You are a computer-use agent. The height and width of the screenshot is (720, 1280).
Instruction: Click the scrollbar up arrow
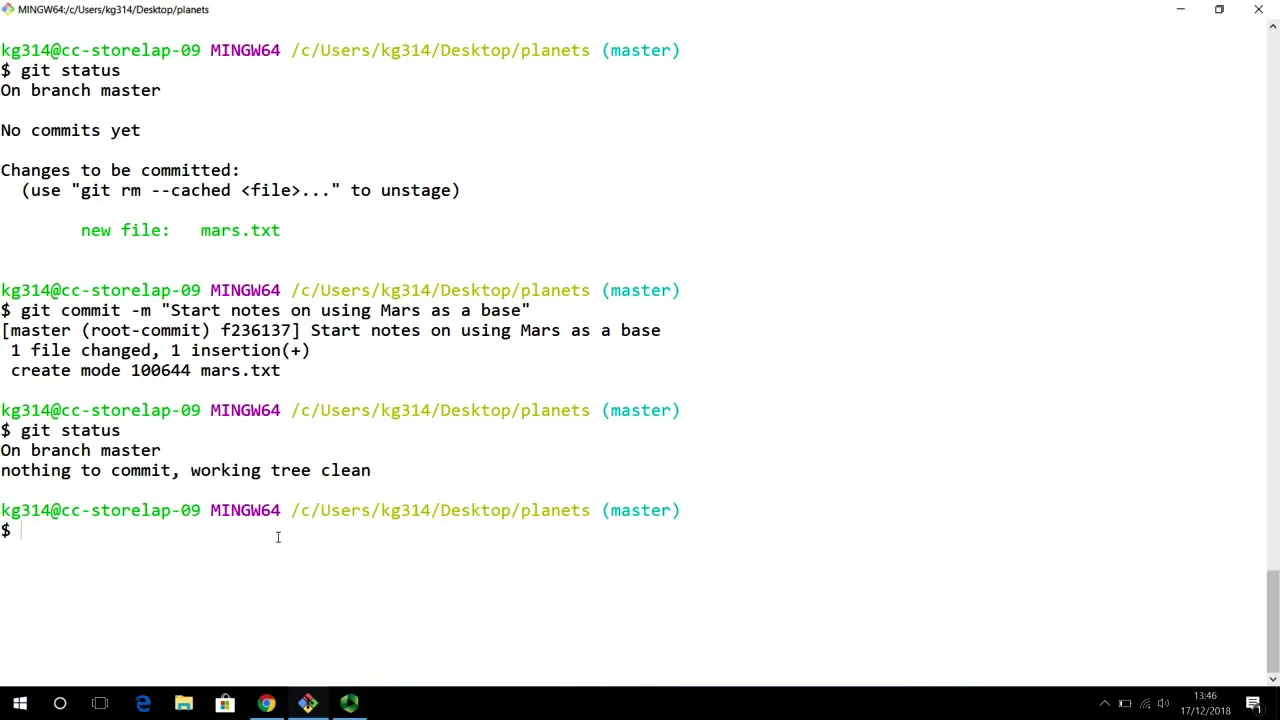coord(1272,27)
